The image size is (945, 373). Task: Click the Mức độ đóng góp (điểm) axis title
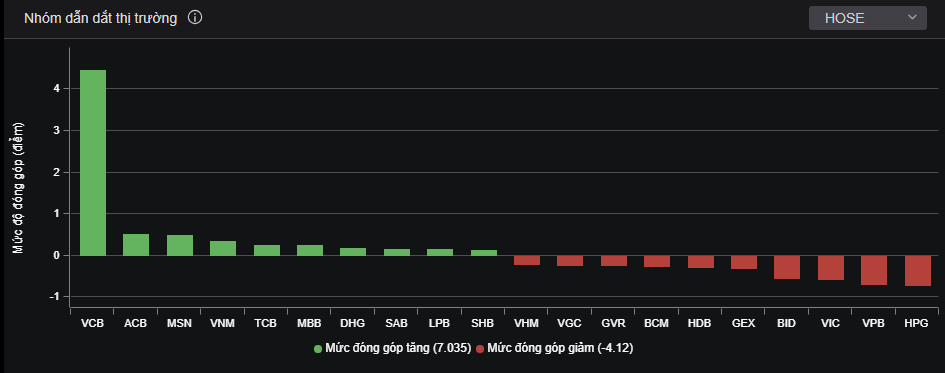tap(19, 187)
